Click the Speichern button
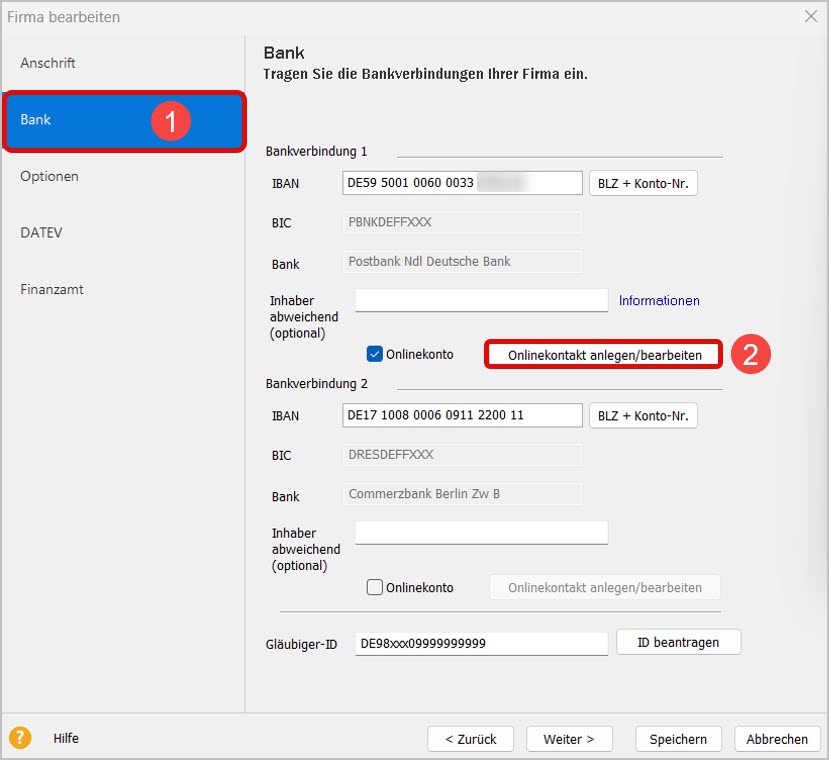This screenshot has width=829, height=760. 678,739
